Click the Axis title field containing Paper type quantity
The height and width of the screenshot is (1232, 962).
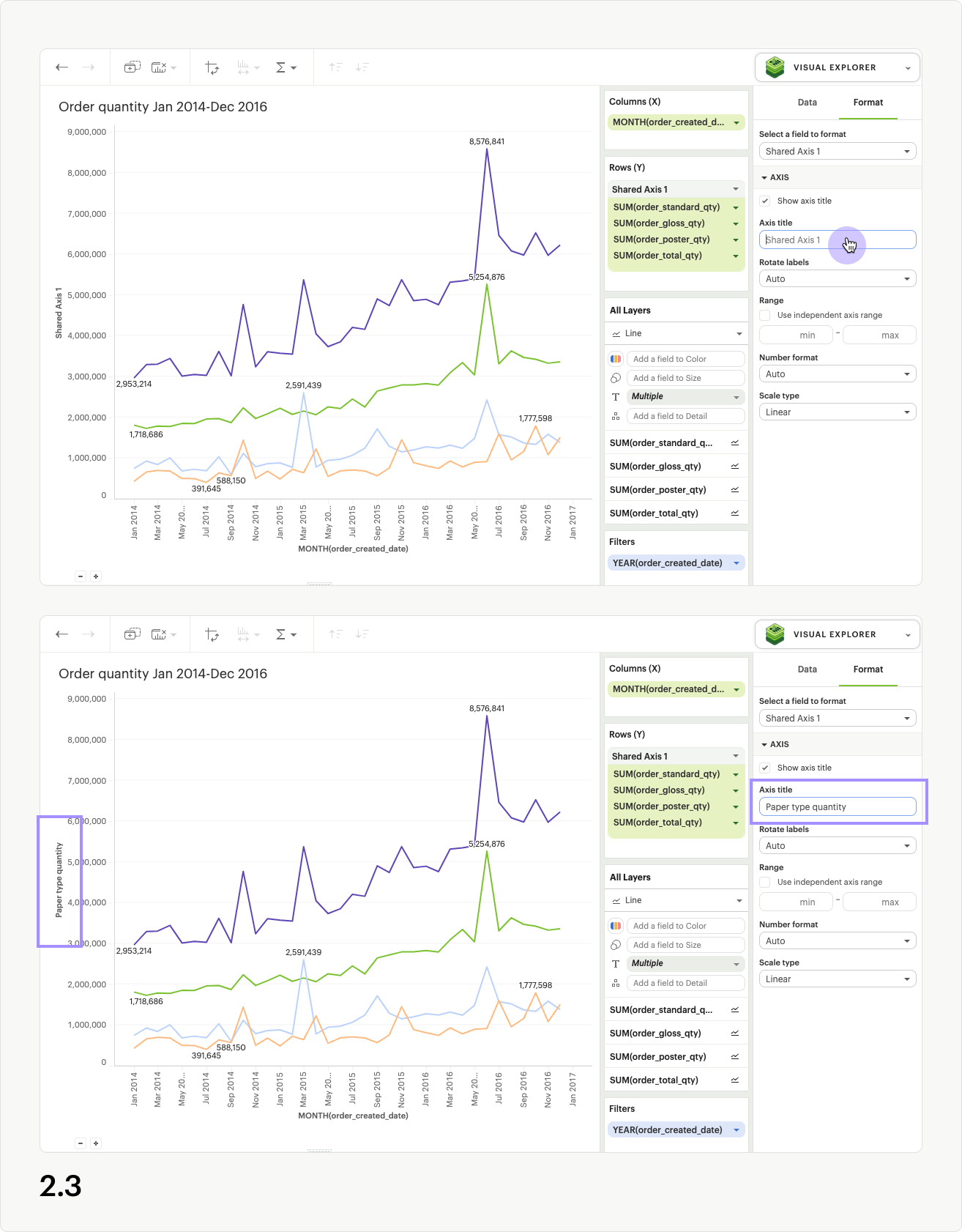pyautogui.click(x=837, y=807)
